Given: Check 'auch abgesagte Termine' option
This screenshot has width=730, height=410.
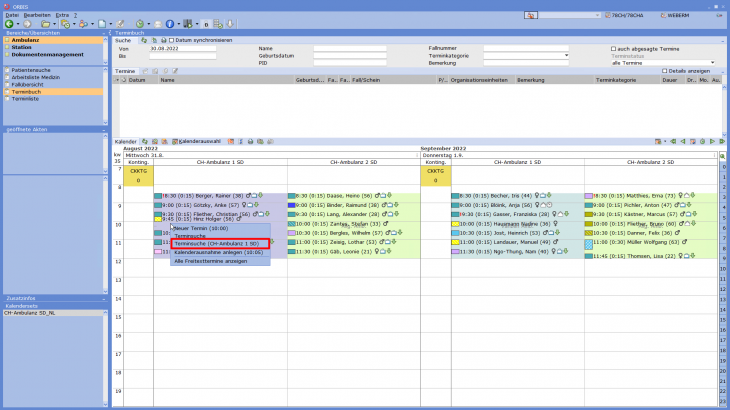Looking at the screenshot, I should coord(614,48).
